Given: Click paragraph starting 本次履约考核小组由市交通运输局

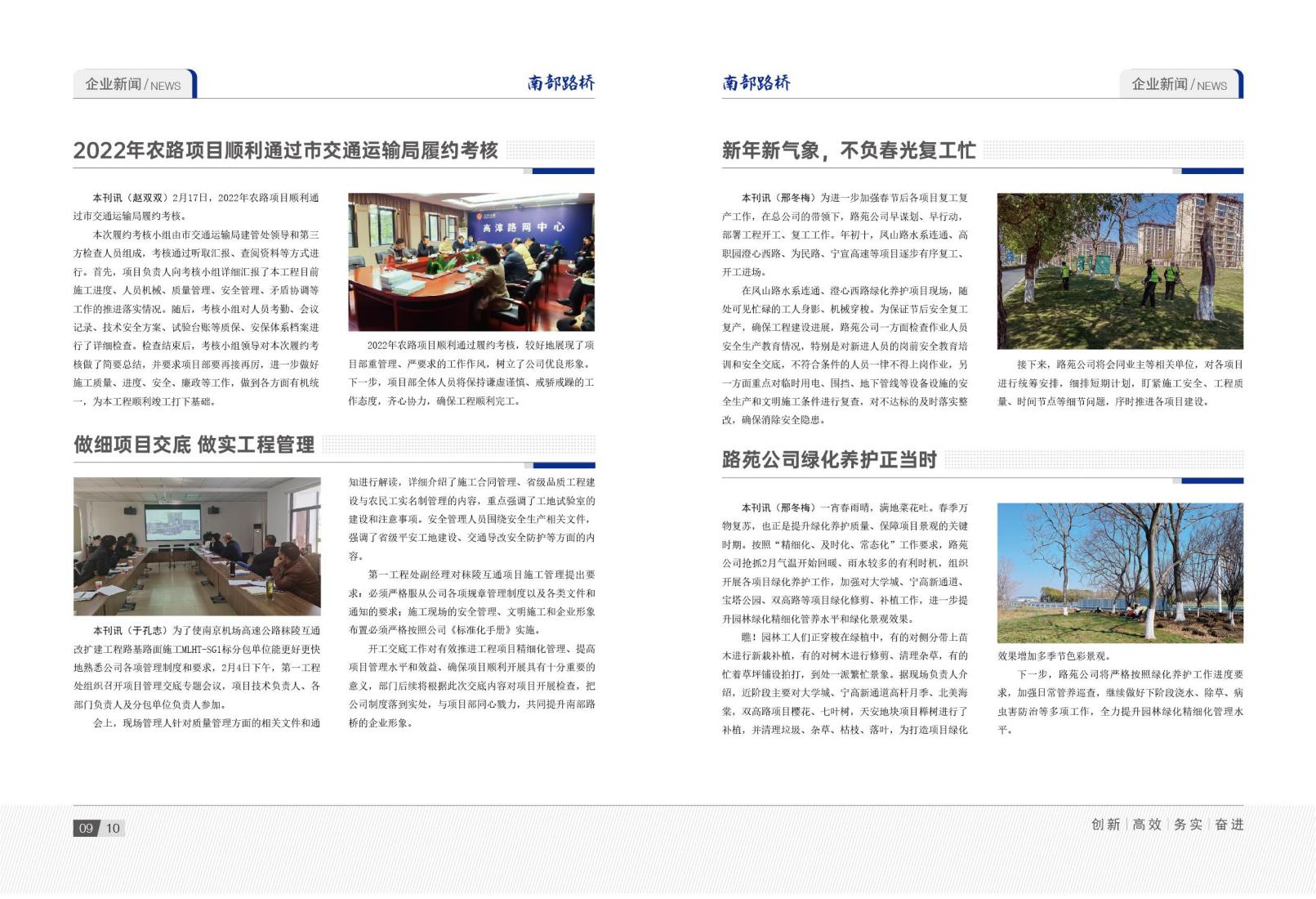Looking at the screenshot, I should pos(196,318).
